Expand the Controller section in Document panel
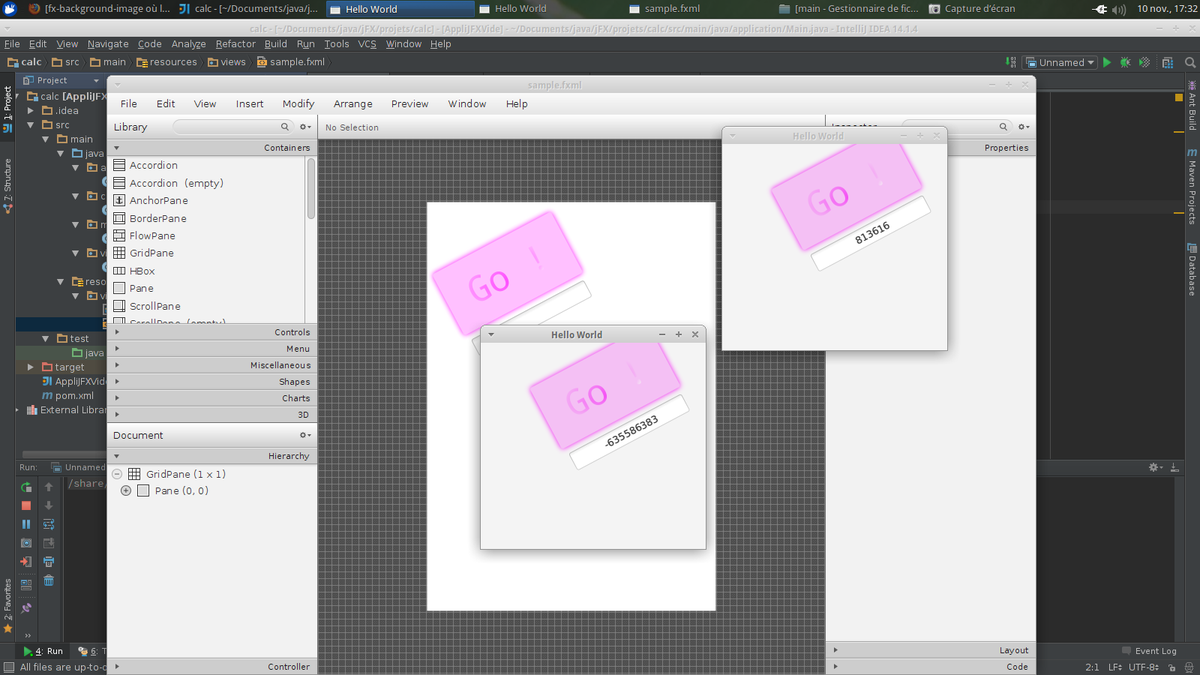 212,666
